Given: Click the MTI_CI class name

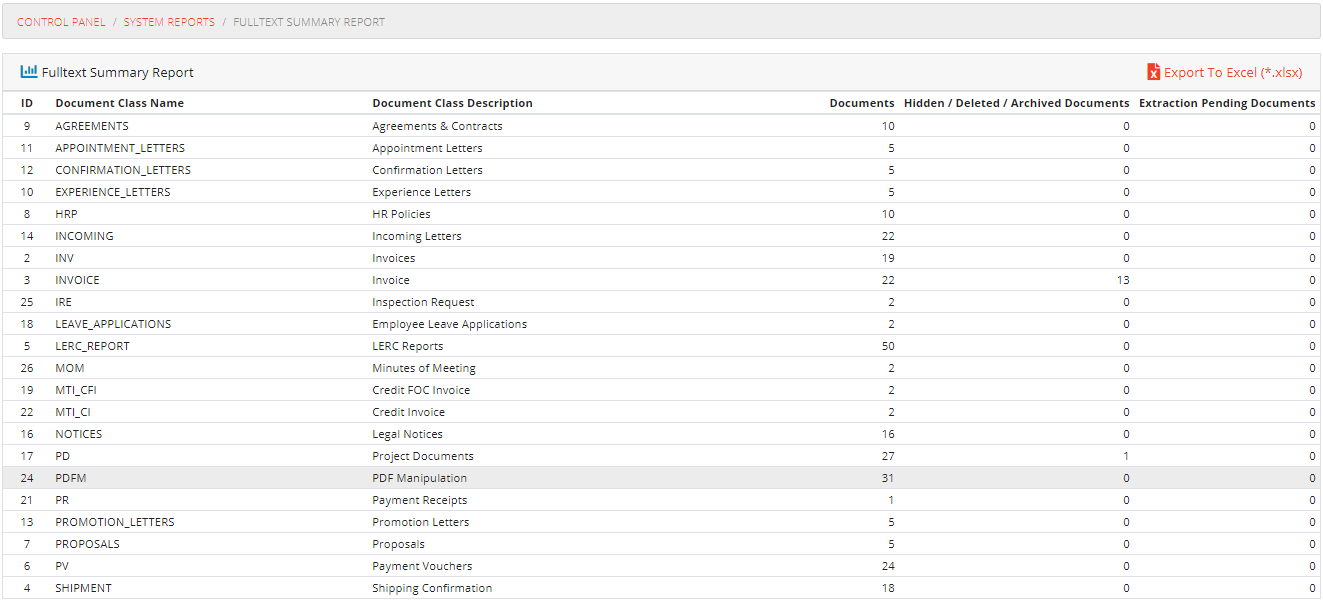Looking at the screenshot, I should [x=73, y=412].
